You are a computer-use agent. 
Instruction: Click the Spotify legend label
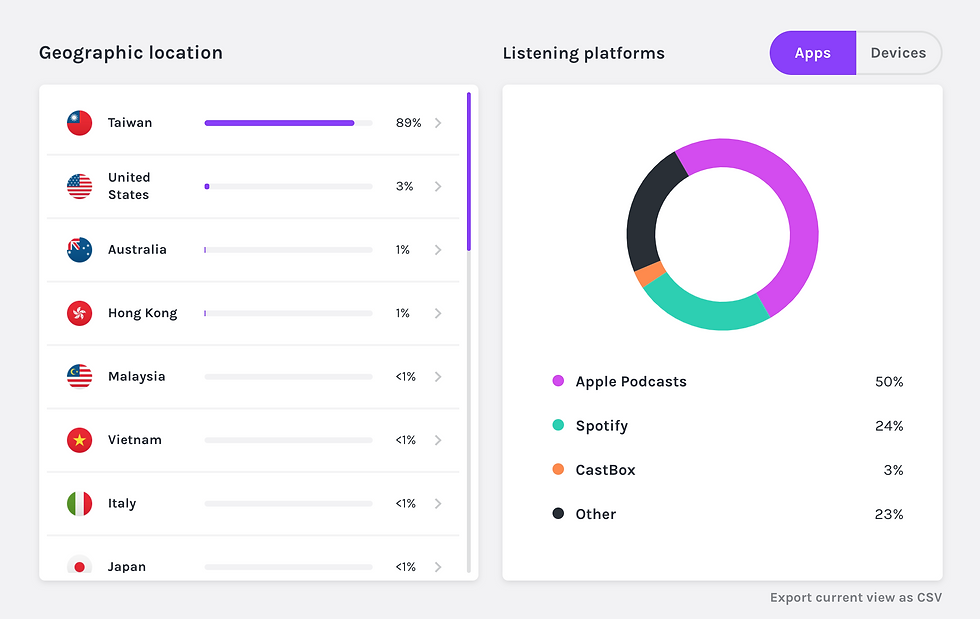click(602, 426)
